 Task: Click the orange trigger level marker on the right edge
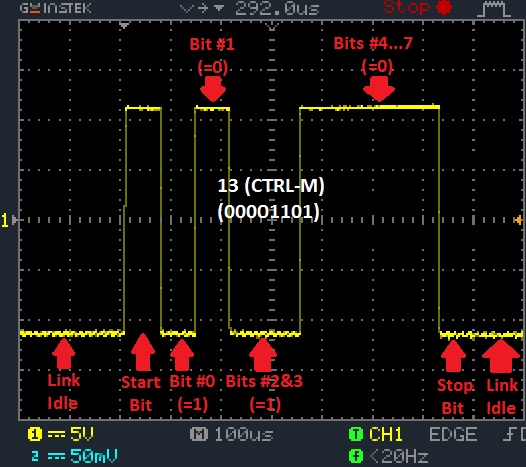tap(518, 220)
